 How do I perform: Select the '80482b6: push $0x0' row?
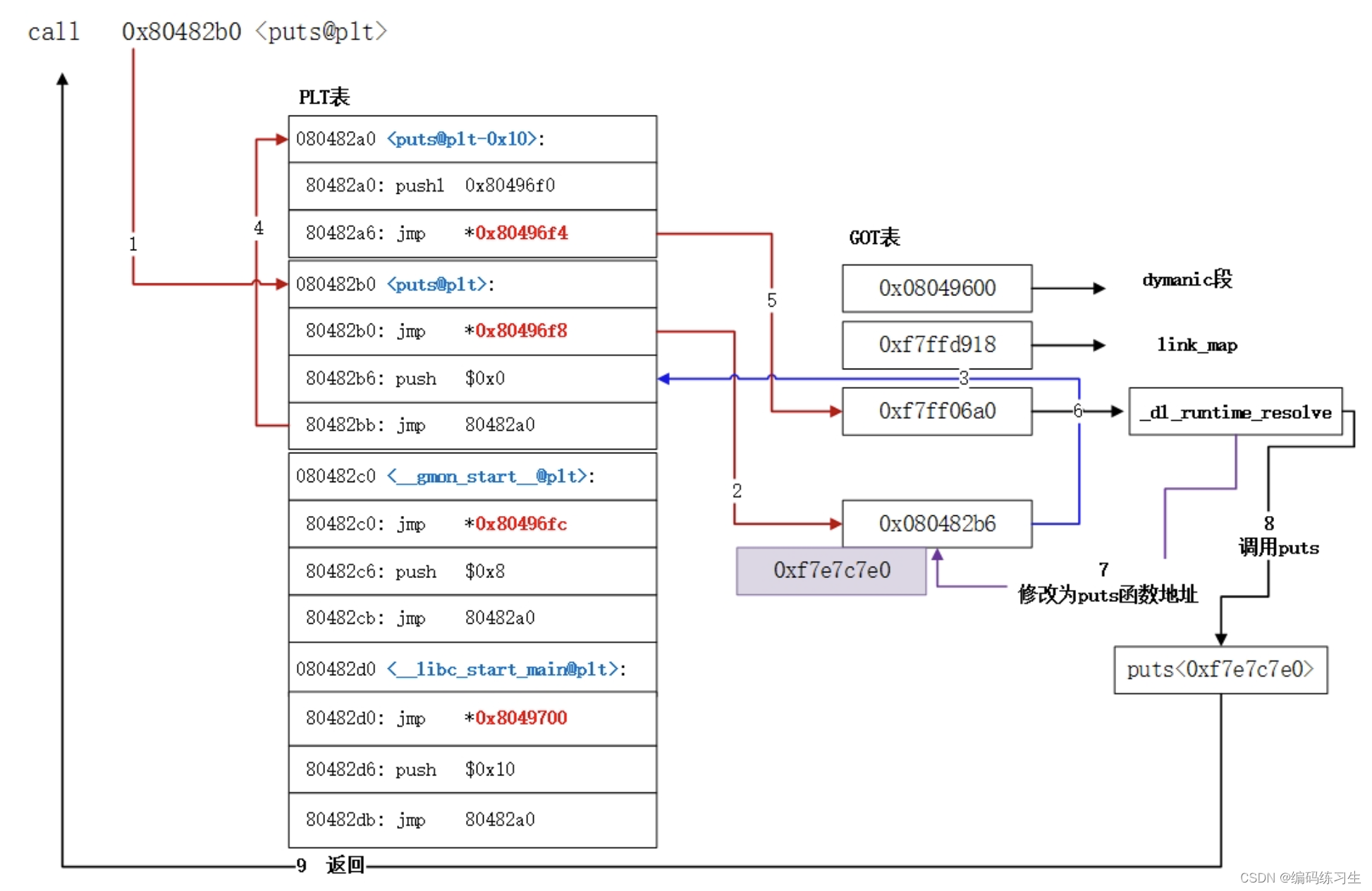pyautogui.click(x=472, y=379)
